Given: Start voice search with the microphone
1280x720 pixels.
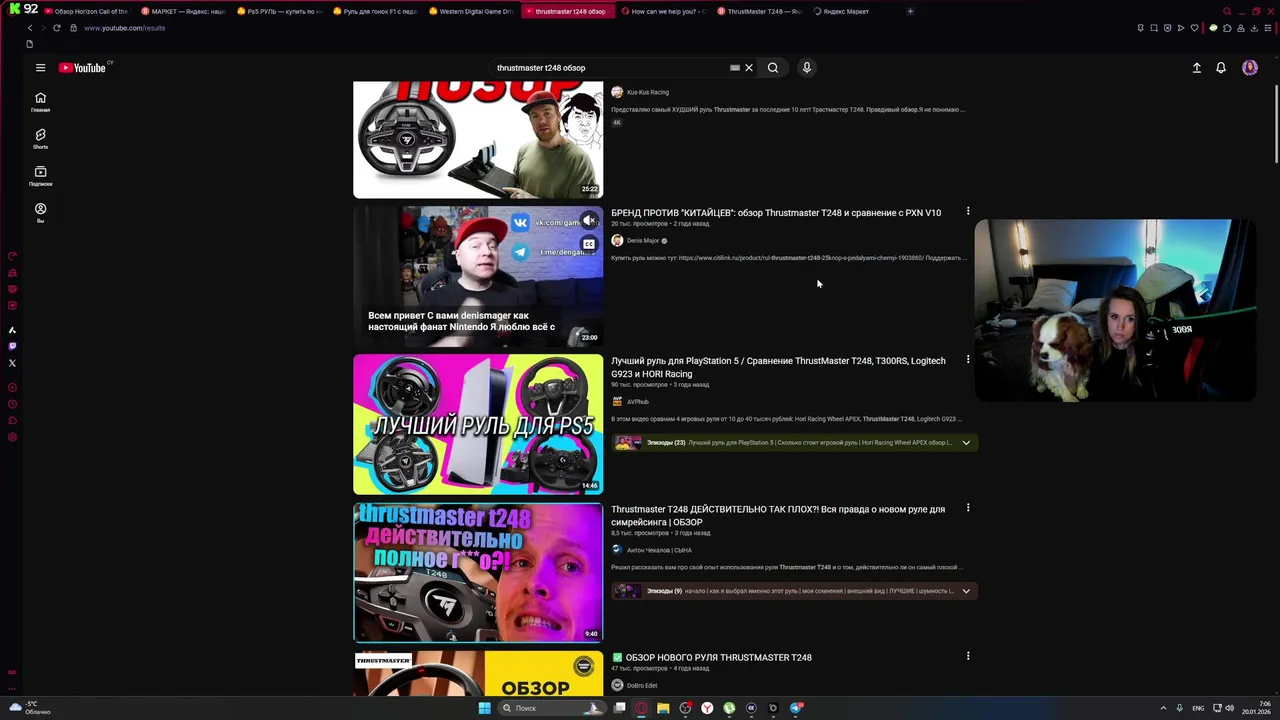Looking at the screenshot, I should coord(807,68).
